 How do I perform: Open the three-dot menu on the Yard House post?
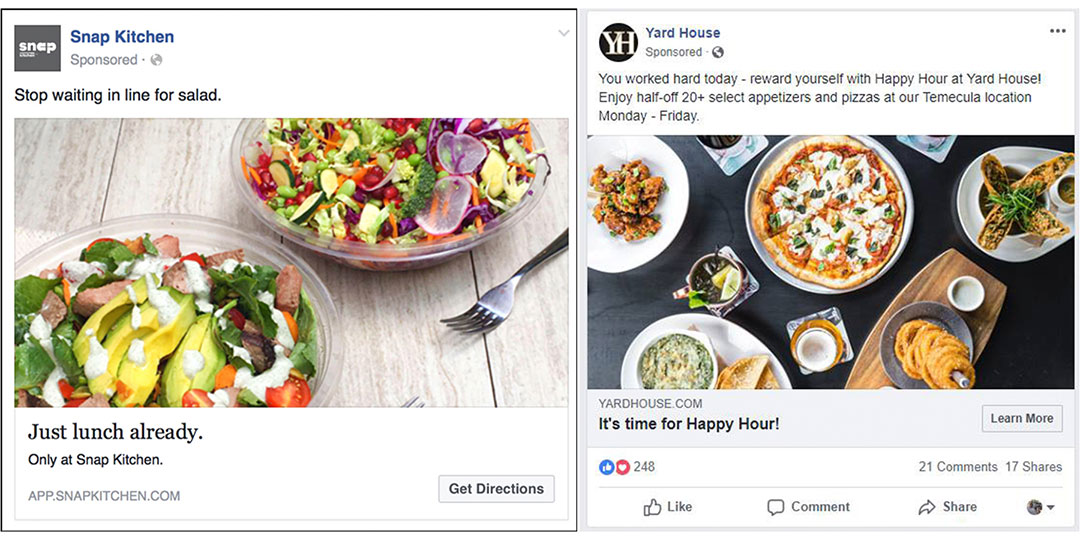1057,31
